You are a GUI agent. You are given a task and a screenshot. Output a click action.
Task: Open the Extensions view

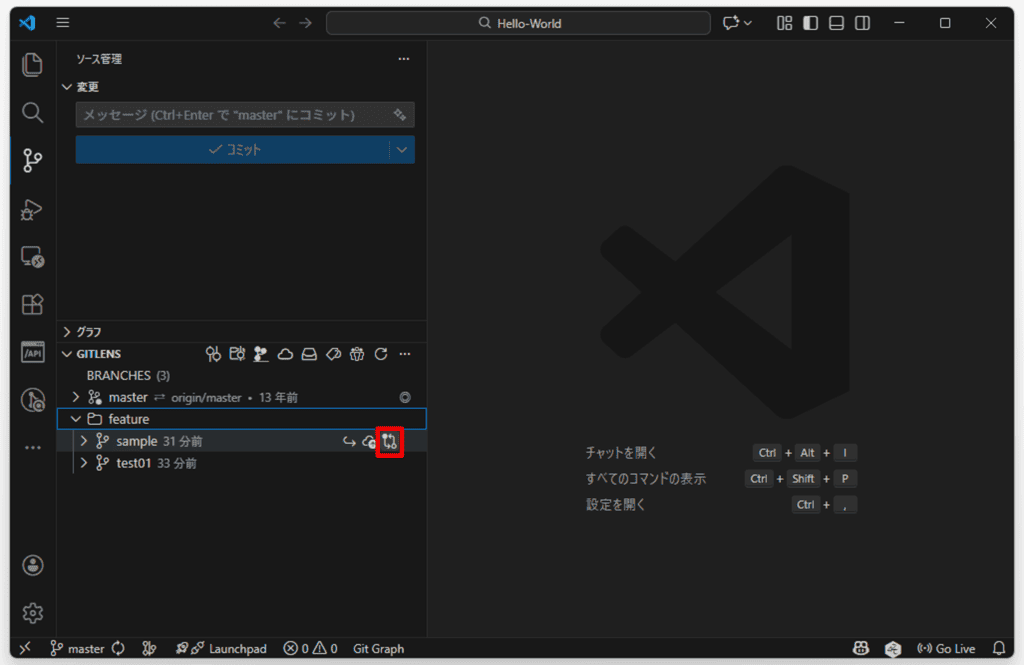tap(32, 304)
